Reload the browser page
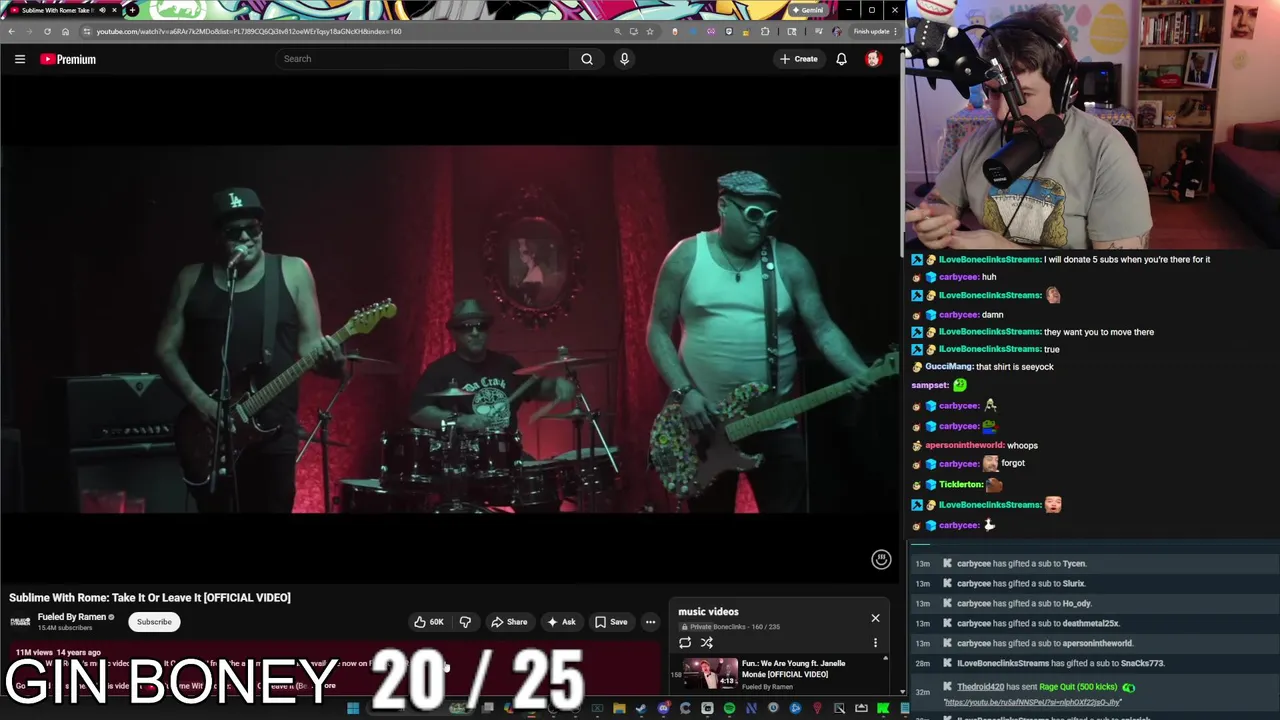1280x720 pixels. pyautogui.click(x=47, y=31)
